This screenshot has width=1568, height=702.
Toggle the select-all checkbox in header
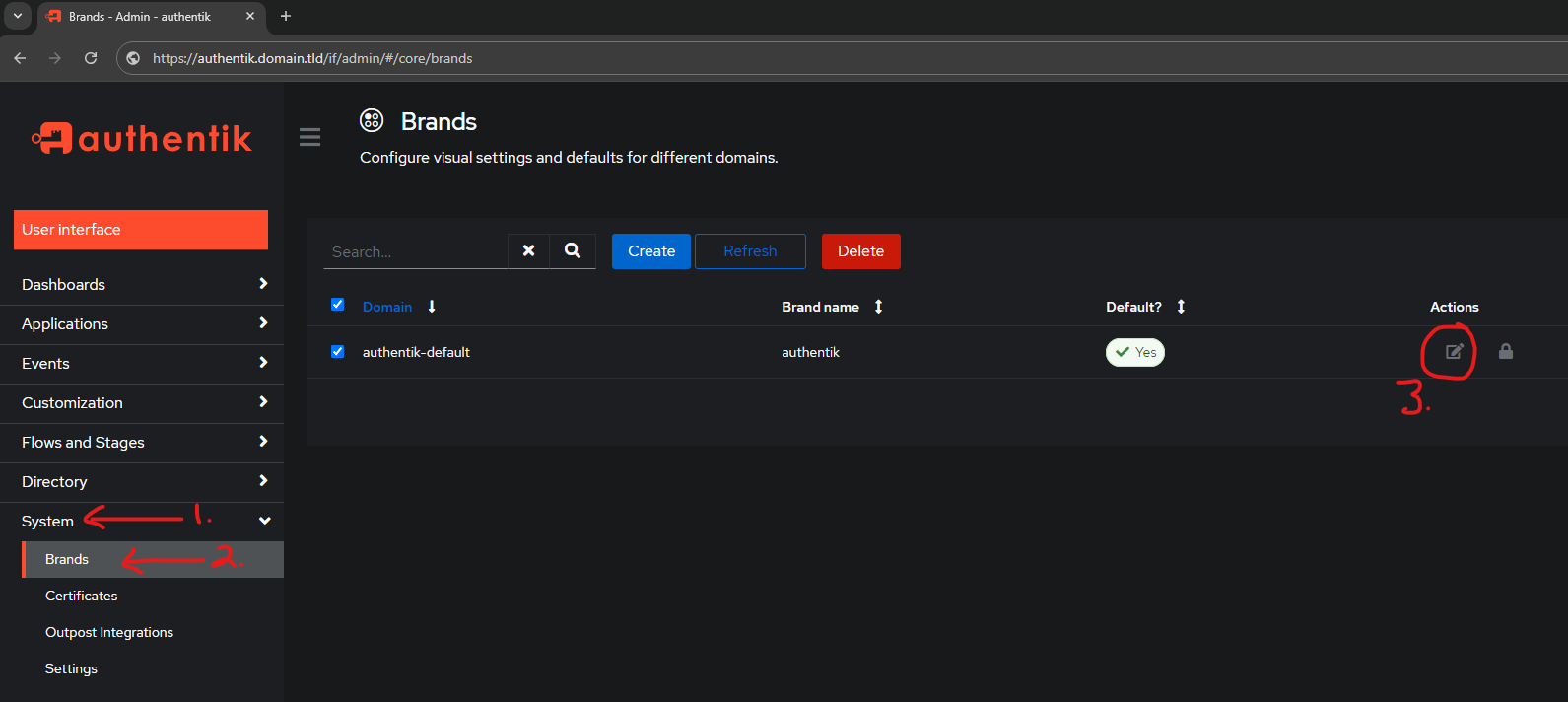click(337, 305)
